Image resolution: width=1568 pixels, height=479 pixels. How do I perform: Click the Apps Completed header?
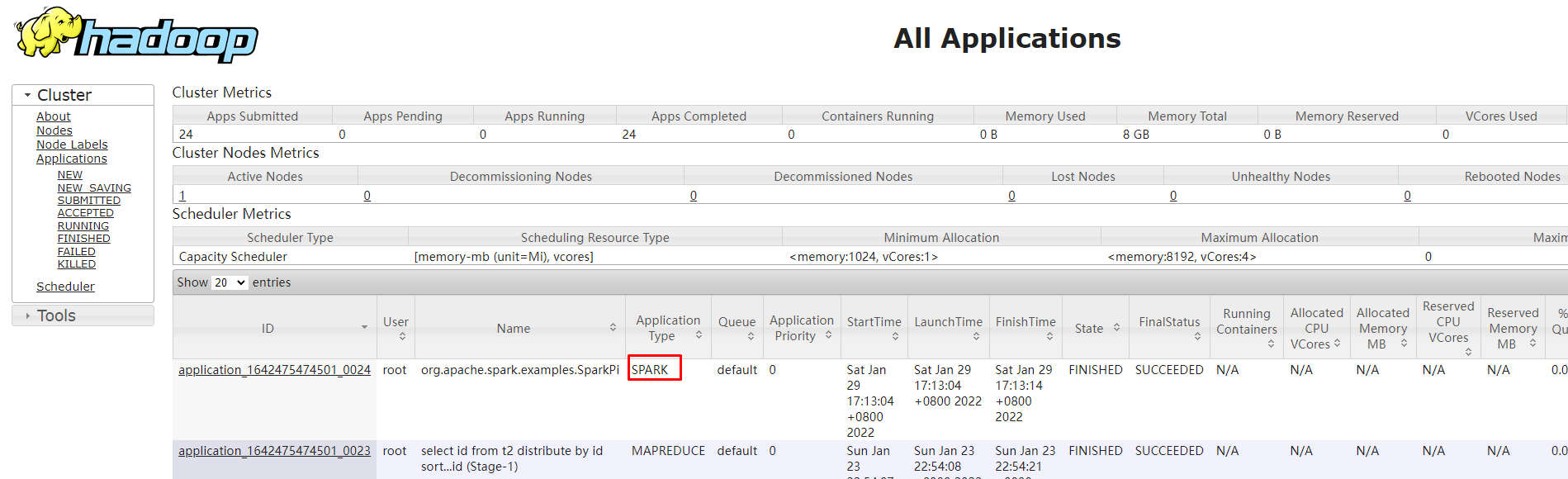tap(699, 116)
